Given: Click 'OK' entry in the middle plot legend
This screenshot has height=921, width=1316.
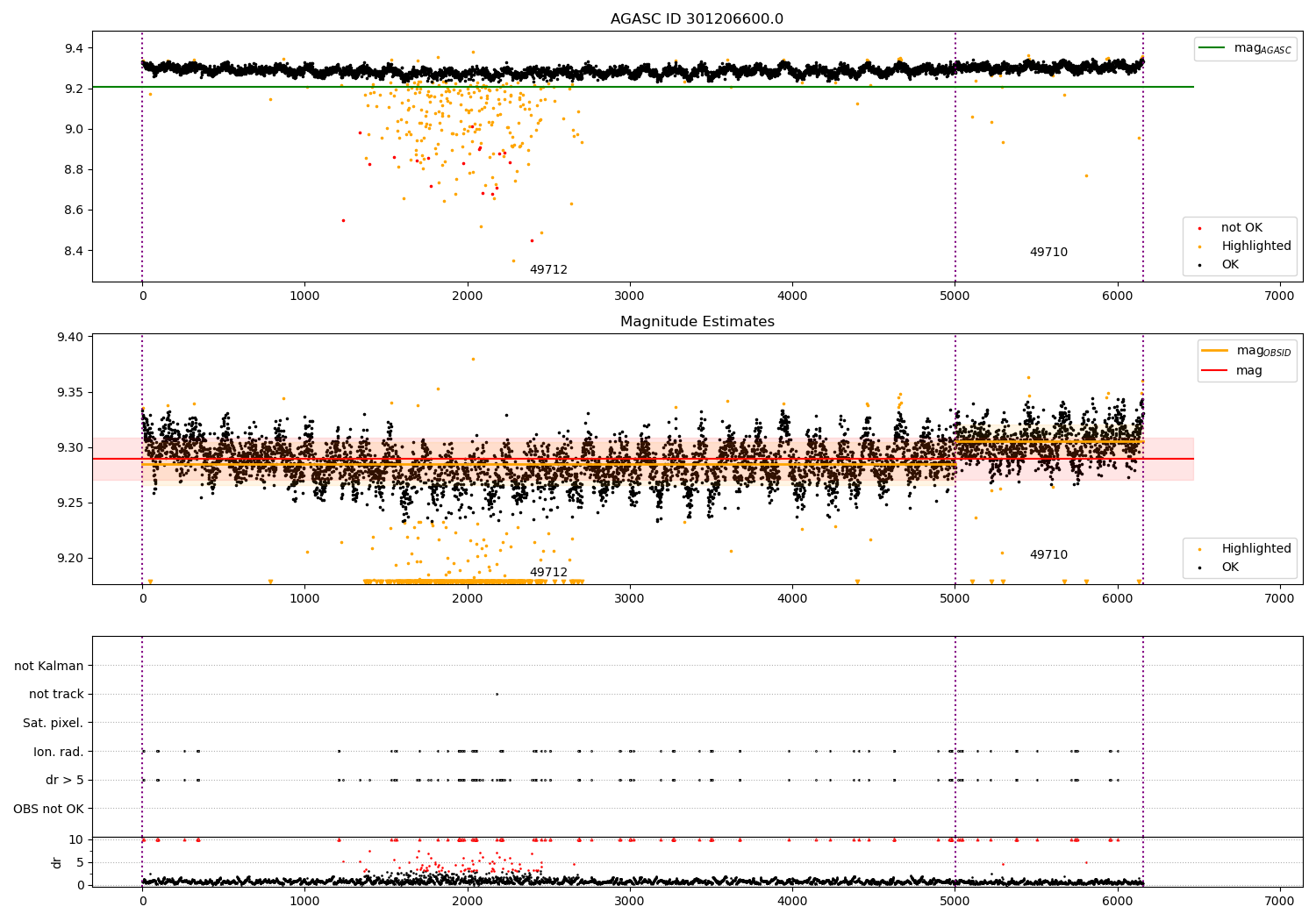Looking at the screenshot, I should click(x=1230, y=568).
